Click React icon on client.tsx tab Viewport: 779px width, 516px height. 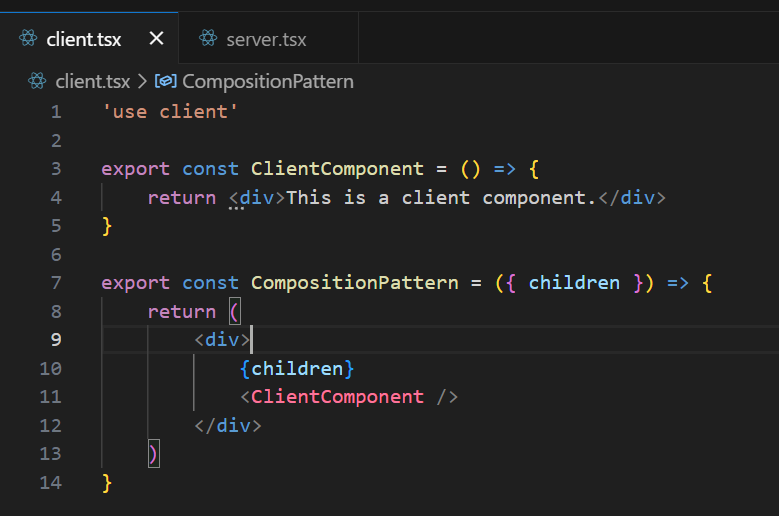pos(28,38)
